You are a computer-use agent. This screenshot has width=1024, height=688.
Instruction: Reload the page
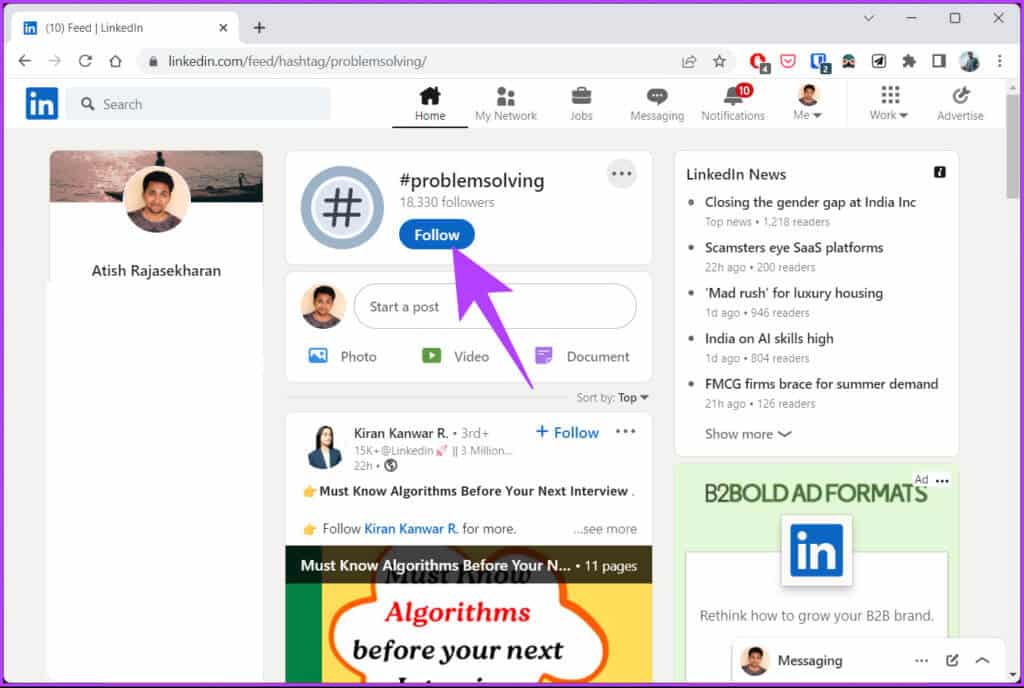coord(85,61)
